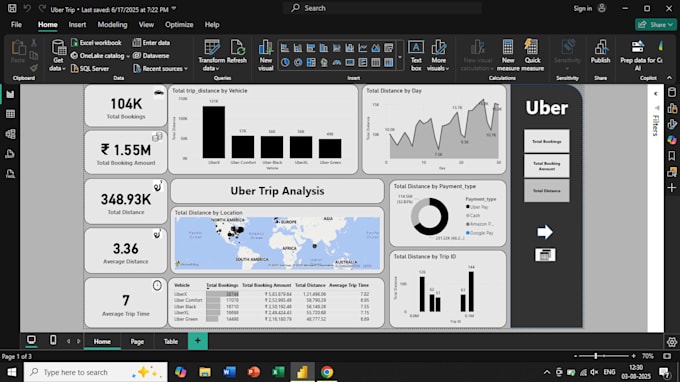This screenshot has width=680, height=382.
Task: Open the Help ribbon tab
Action: (x=212, y=25)
